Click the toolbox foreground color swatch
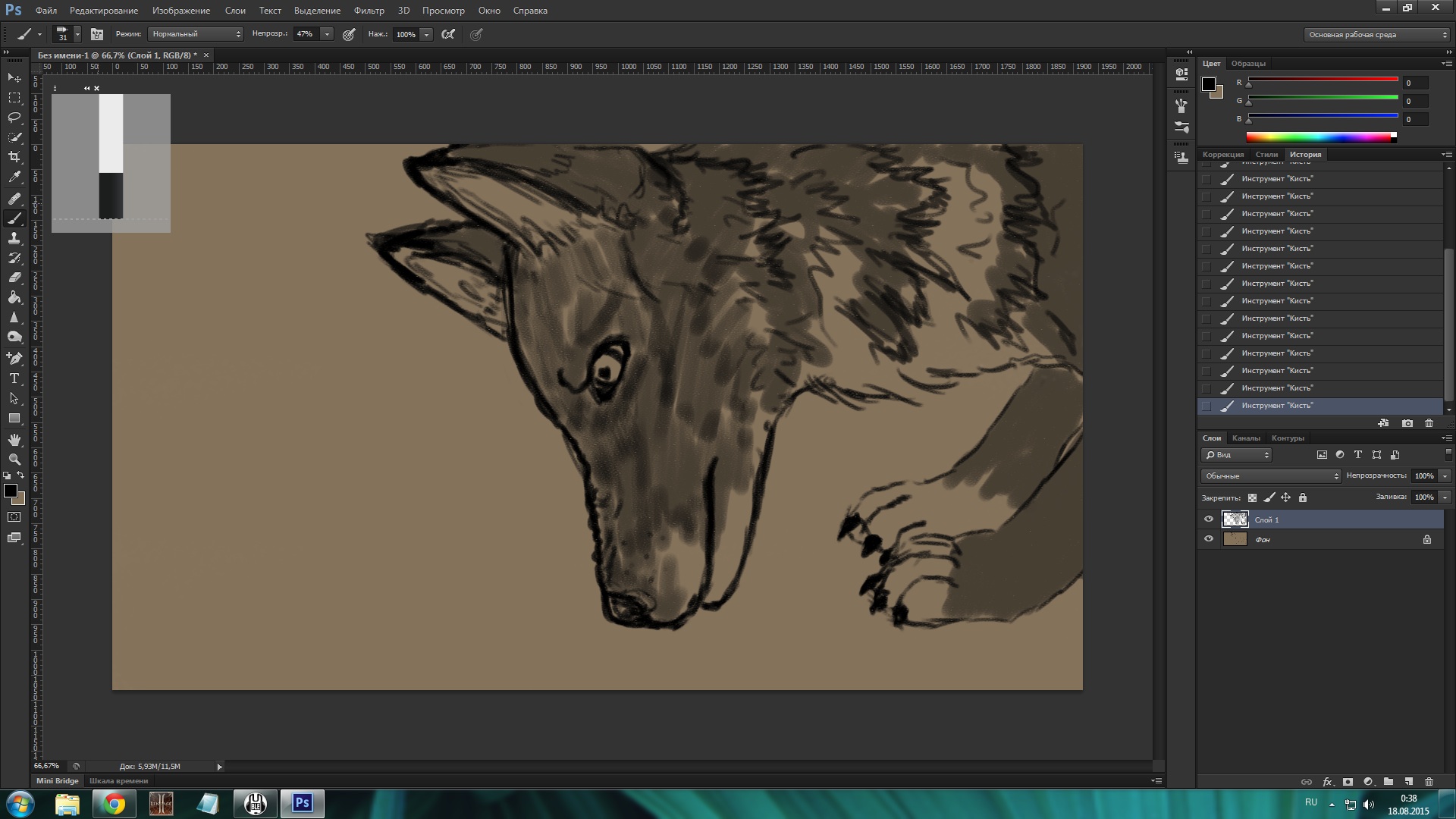The image size is (1456, 819). (11, 491)
